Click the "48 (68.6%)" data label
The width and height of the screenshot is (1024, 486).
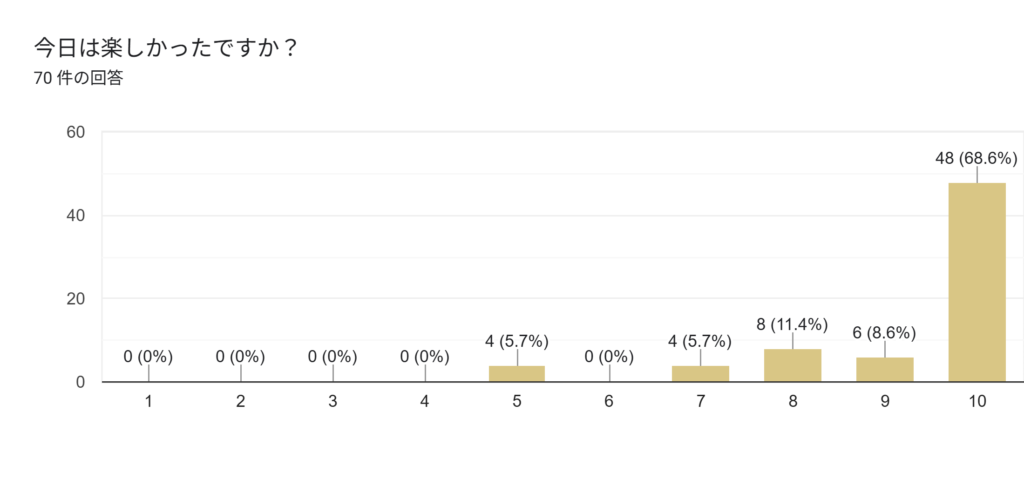pyautogui.click(x=976, y=158)
